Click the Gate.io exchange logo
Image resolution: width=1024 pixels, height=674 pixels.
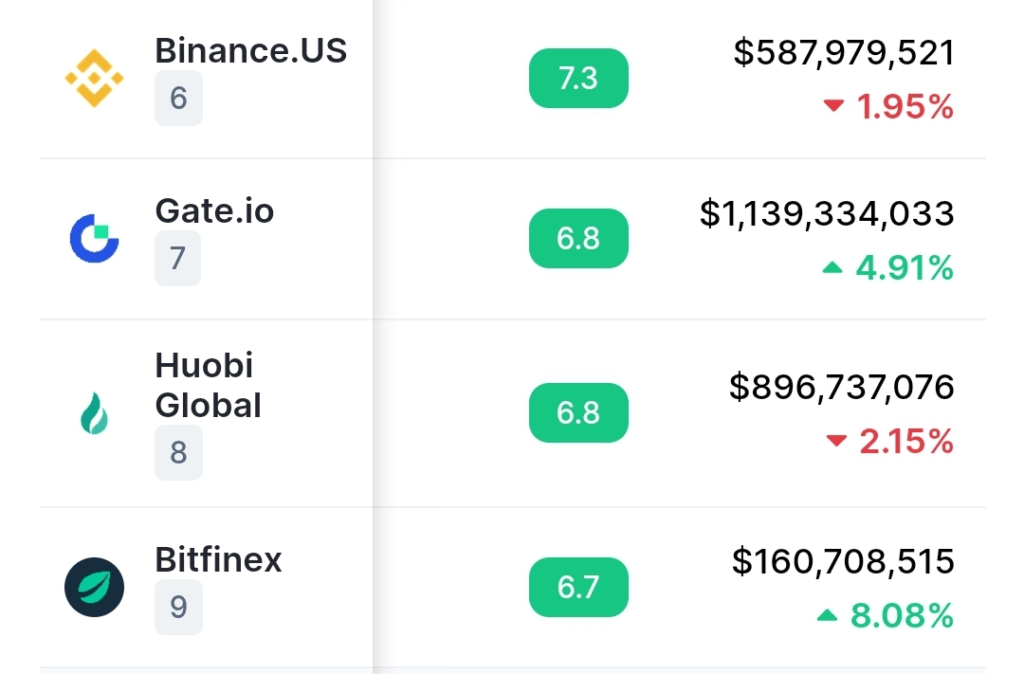[94, 238]
